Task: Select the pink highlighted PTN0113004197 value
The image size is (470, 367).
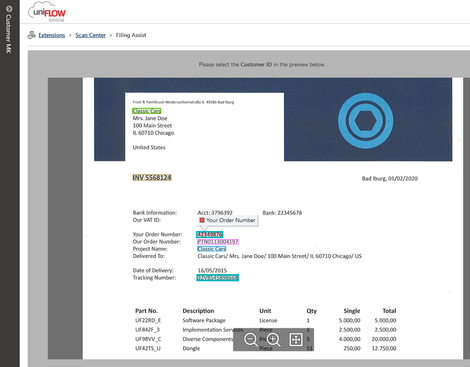Action: tap(218, 242)
